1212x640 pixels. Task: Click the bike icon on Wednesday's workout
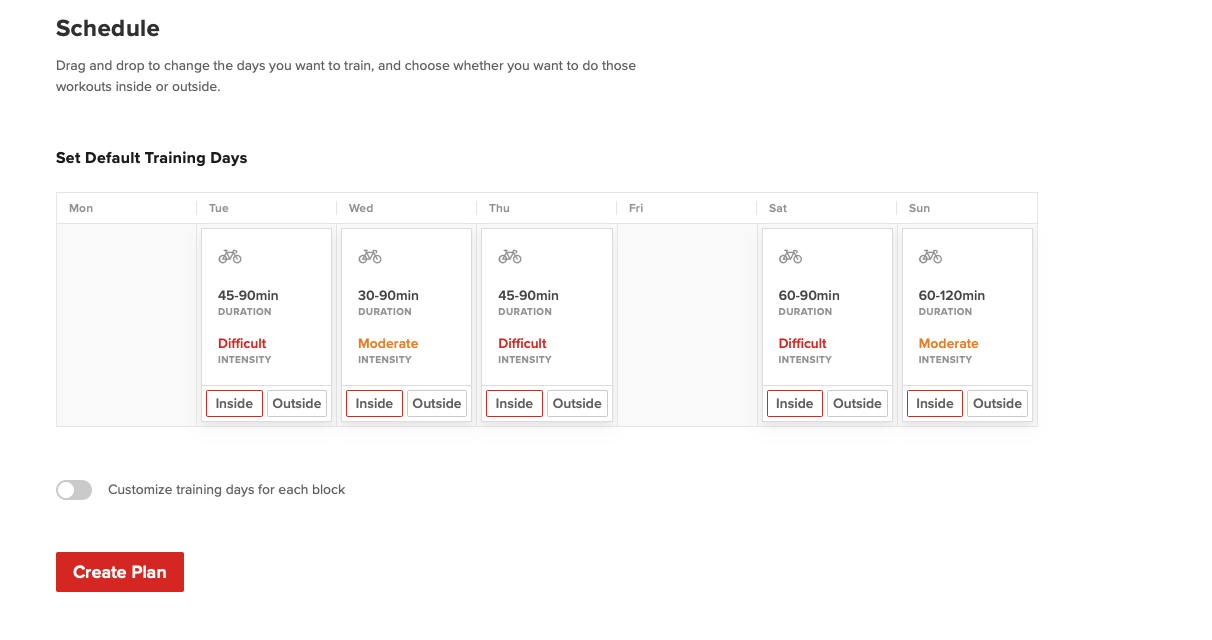pos(370,257)
